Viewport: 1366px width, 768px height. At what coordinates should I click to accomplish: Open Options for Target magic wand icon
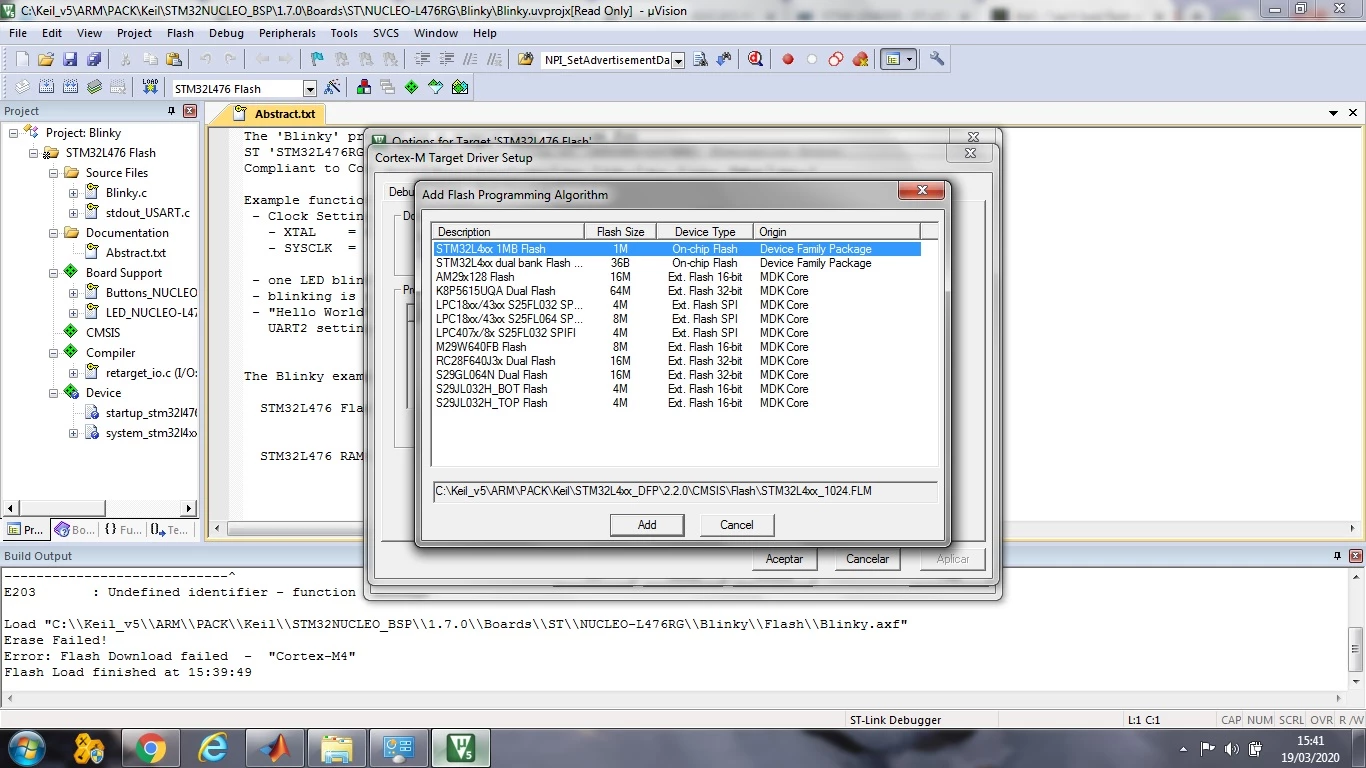coord(333,88)
